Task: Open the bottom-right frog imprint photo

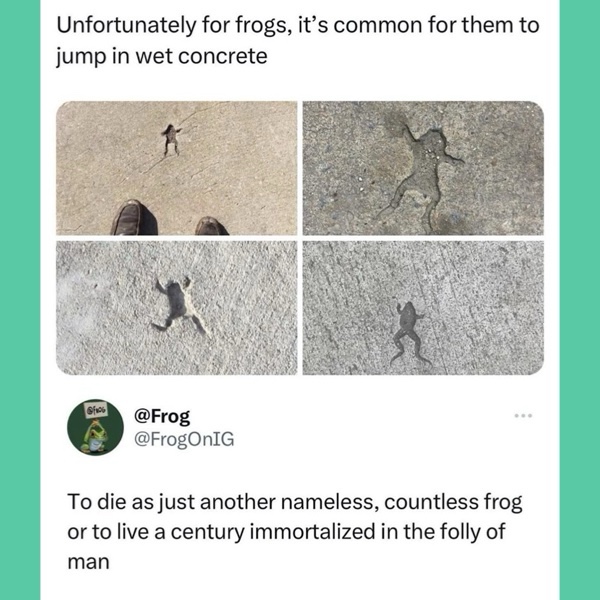Action: point(423,307)
